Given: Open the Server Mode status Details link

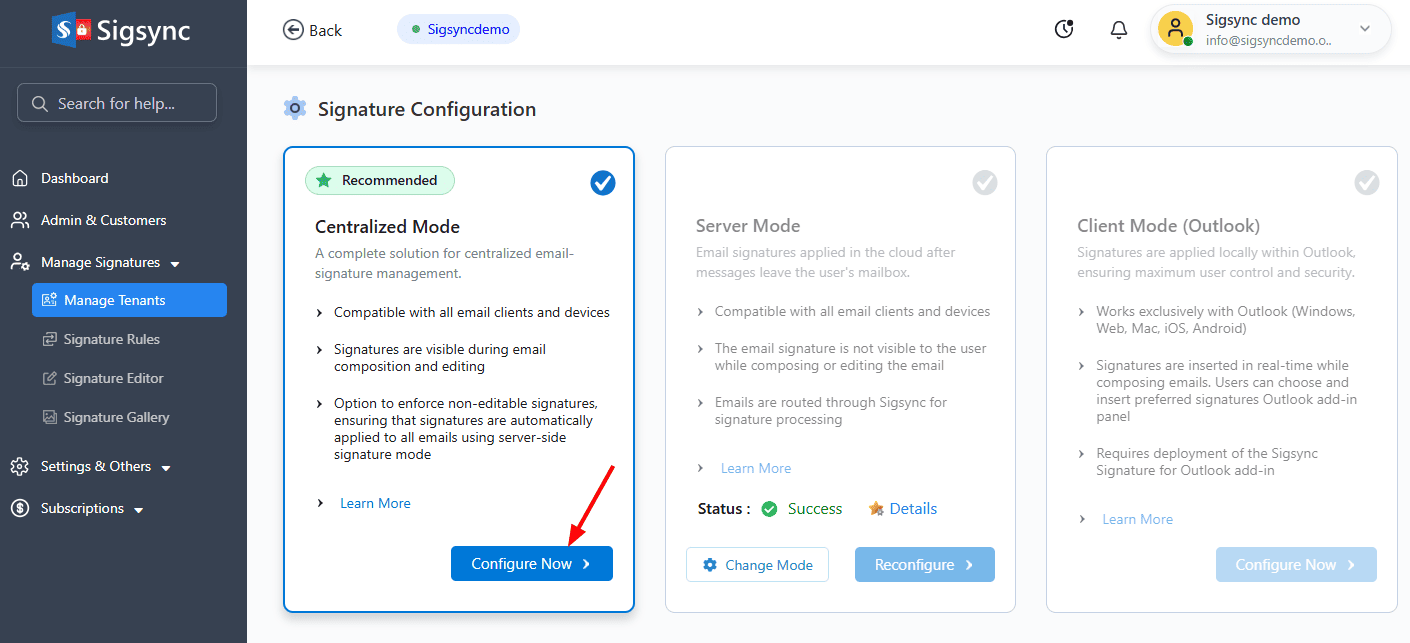Looking at the screenshot, I should tap(912, 509).
